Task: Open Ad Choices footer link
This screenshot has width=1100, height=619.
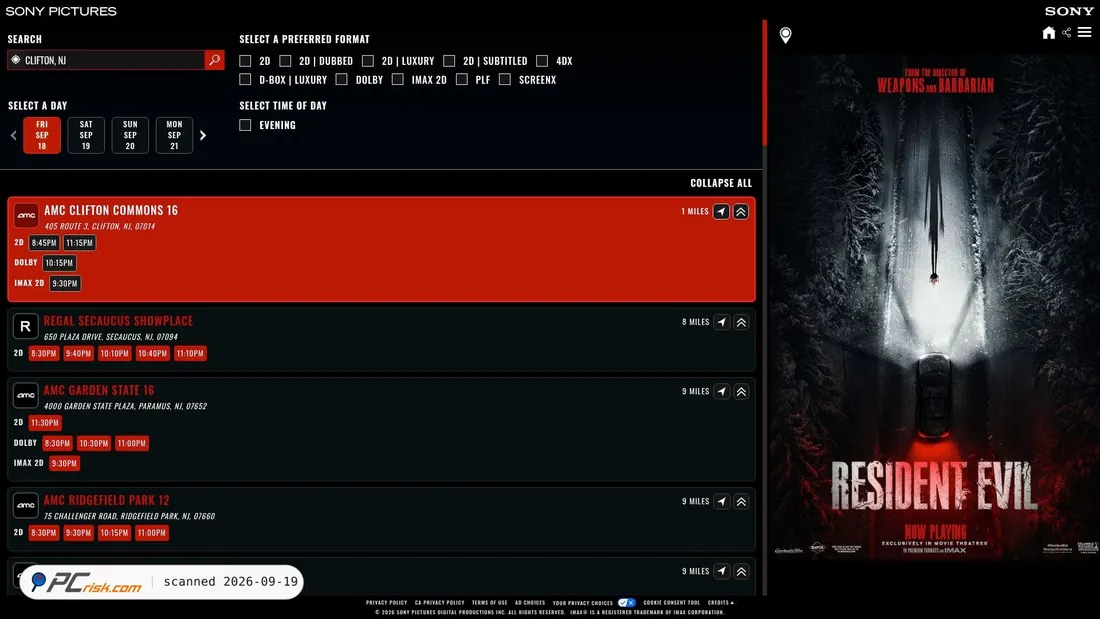Action: coord(530,602)
